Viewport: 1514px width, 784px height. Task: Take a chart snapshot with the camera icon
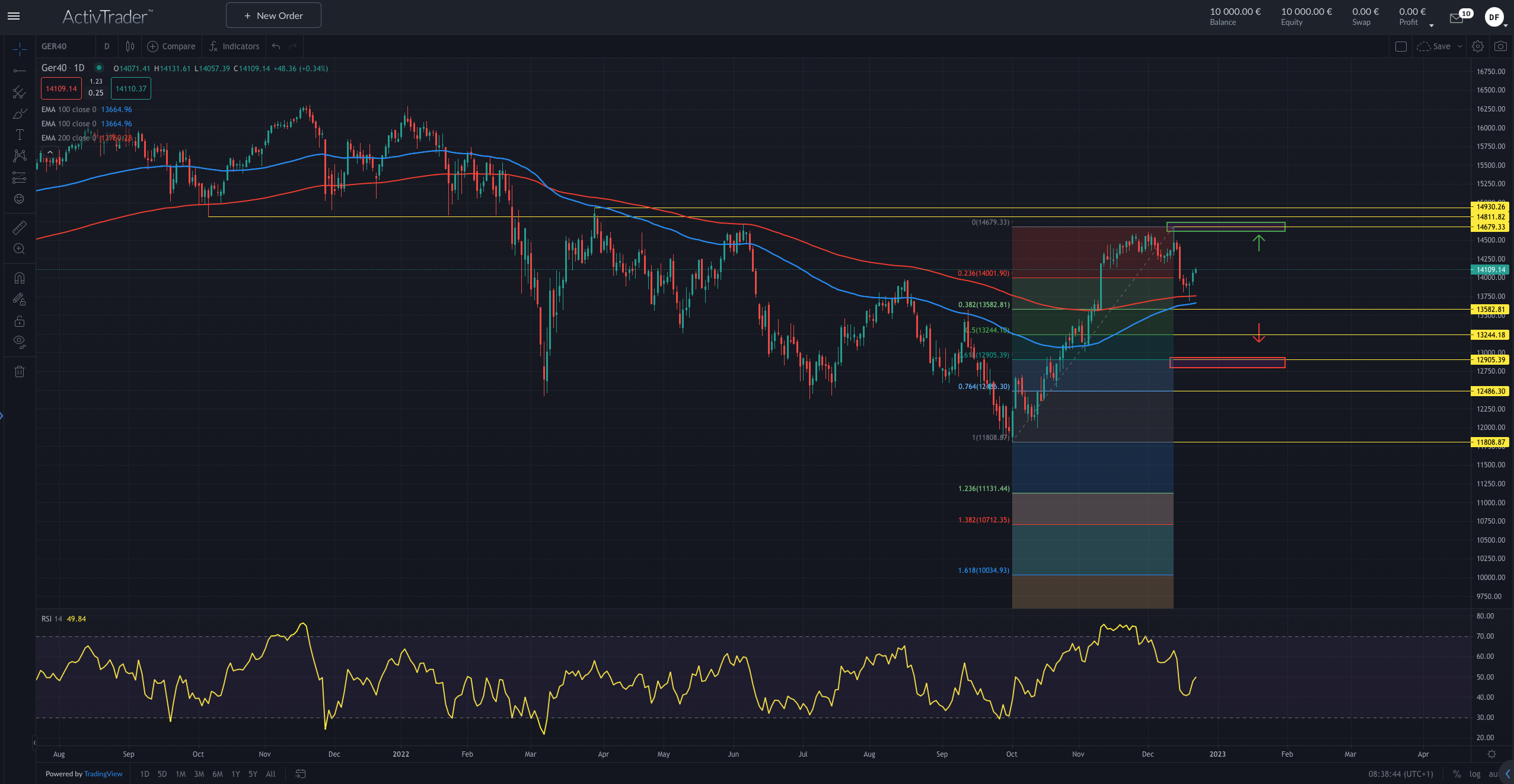pos(1500,46)
